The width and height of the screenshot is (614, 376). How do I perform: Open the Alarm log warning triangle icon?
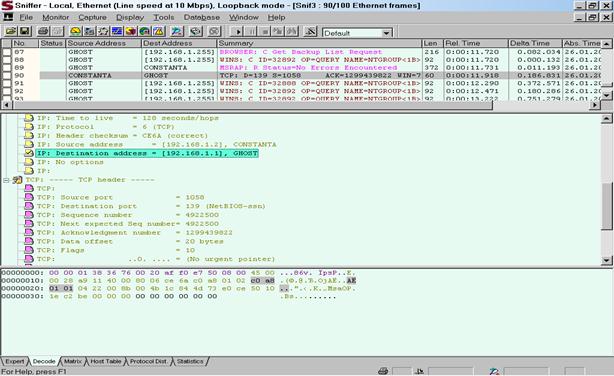click(x=159, y=31)
